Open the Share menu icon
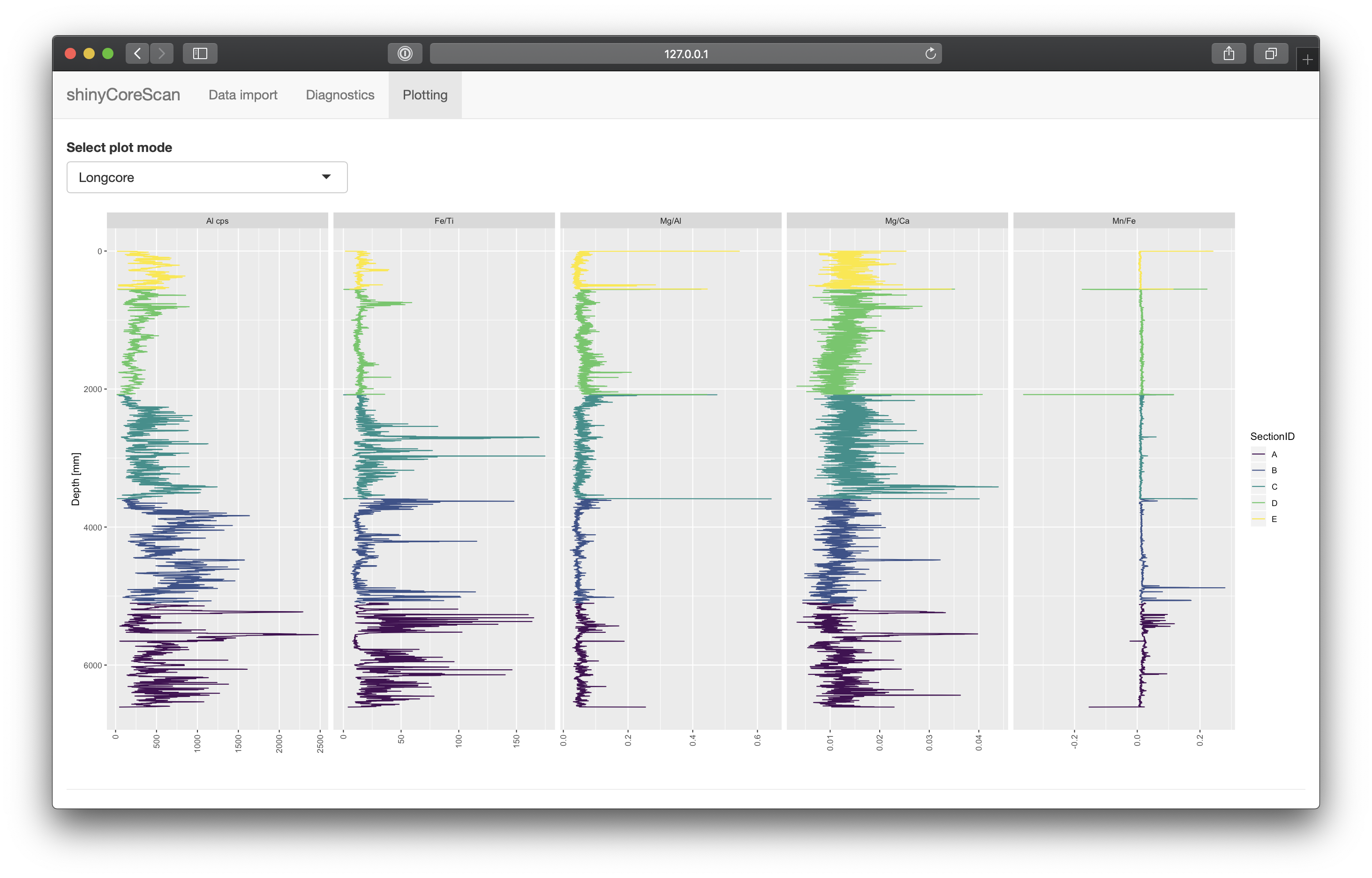 pos(1229,53)
